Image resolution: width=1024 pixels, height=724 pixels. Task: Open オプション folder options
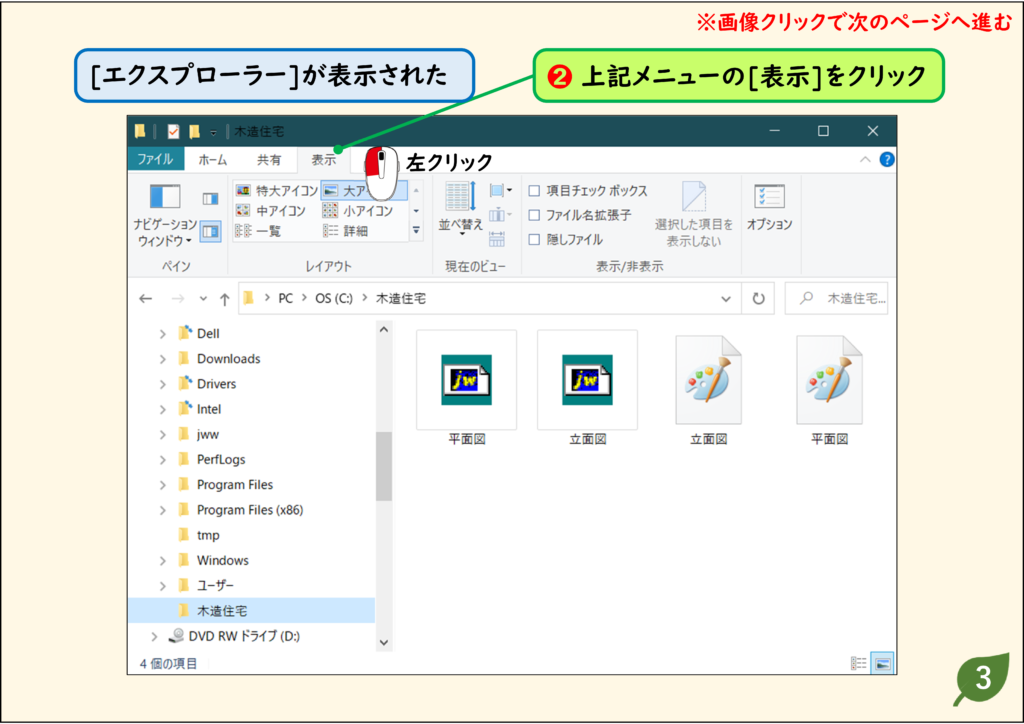click(x=769, y=208)
